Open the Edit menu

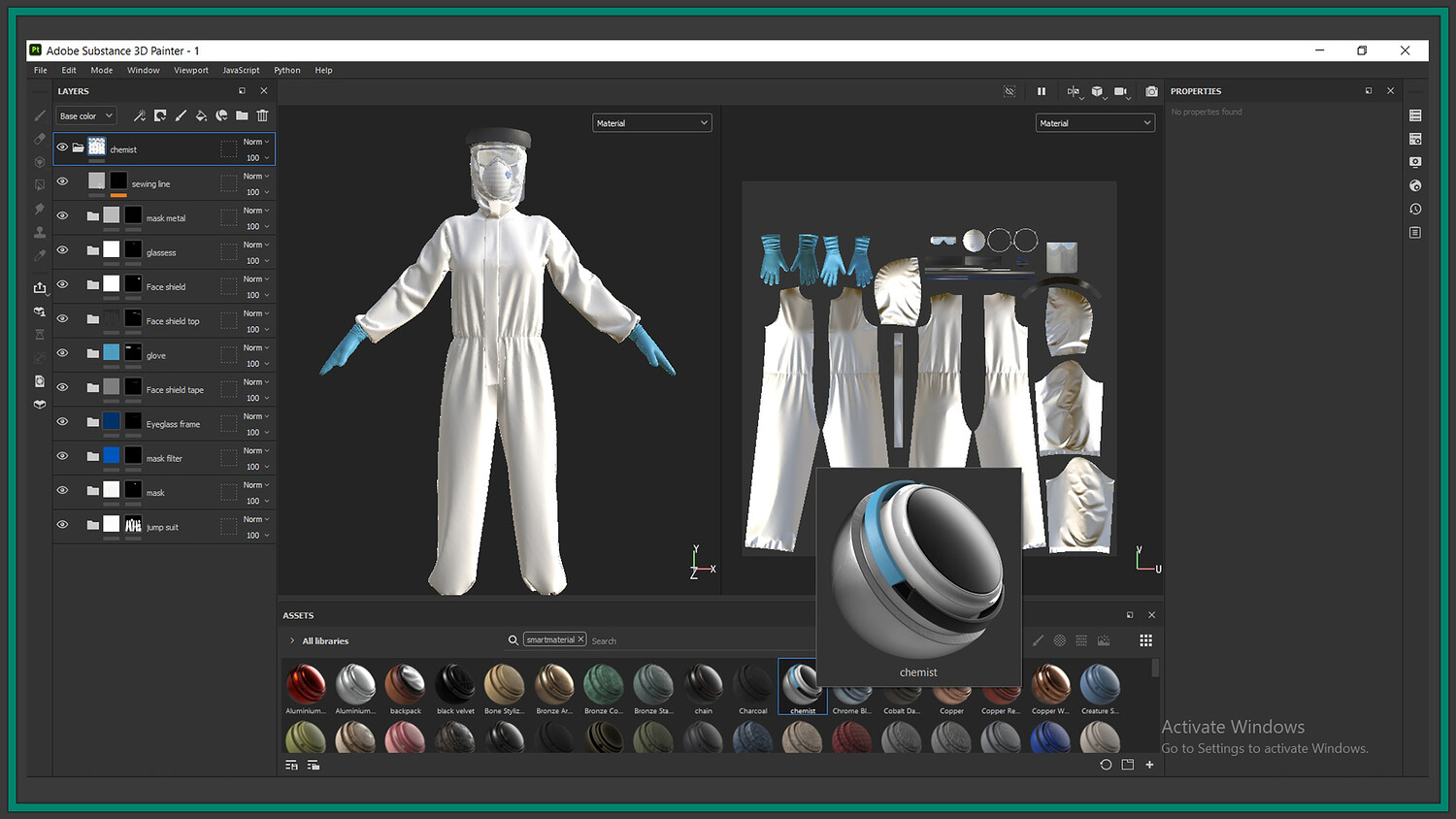(69, 70)
